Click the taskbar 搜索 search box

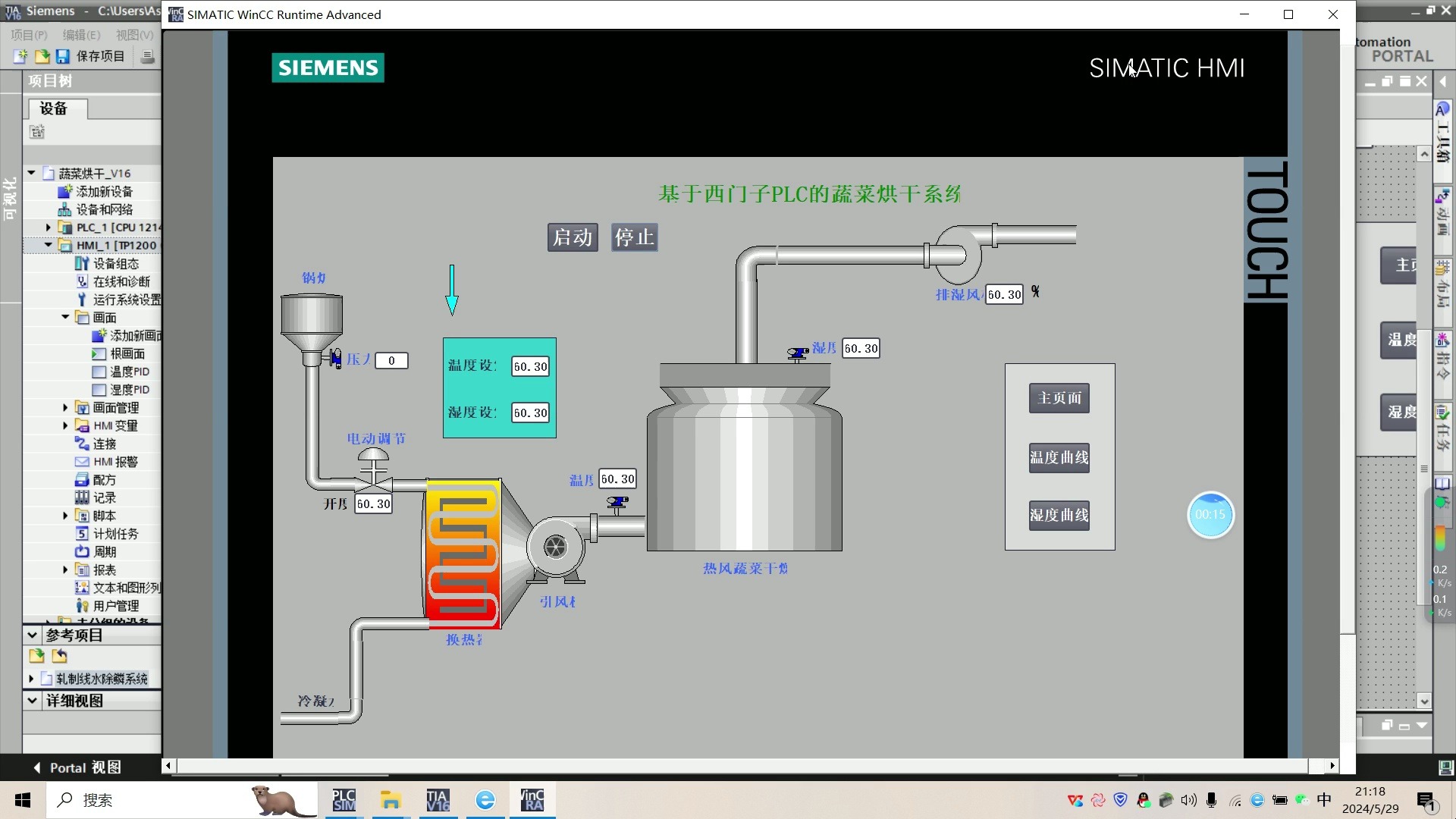(x=182, y=800)
